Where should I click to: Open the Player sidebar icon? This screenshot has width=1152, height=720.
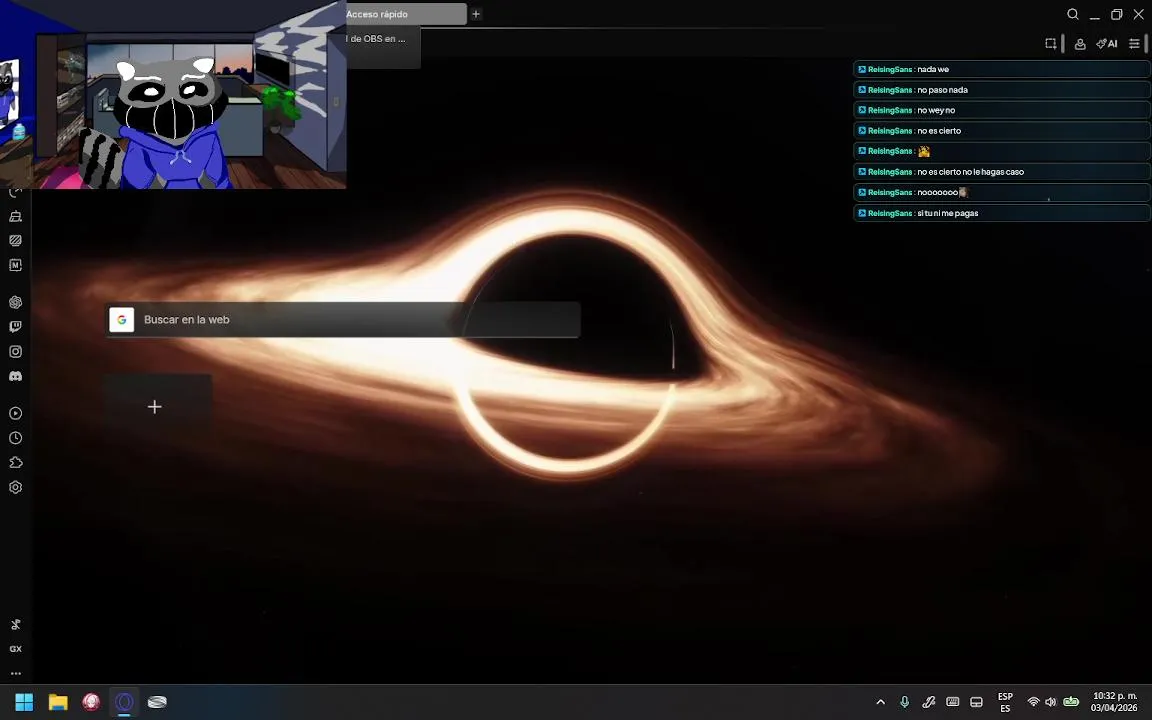(15, 414)
